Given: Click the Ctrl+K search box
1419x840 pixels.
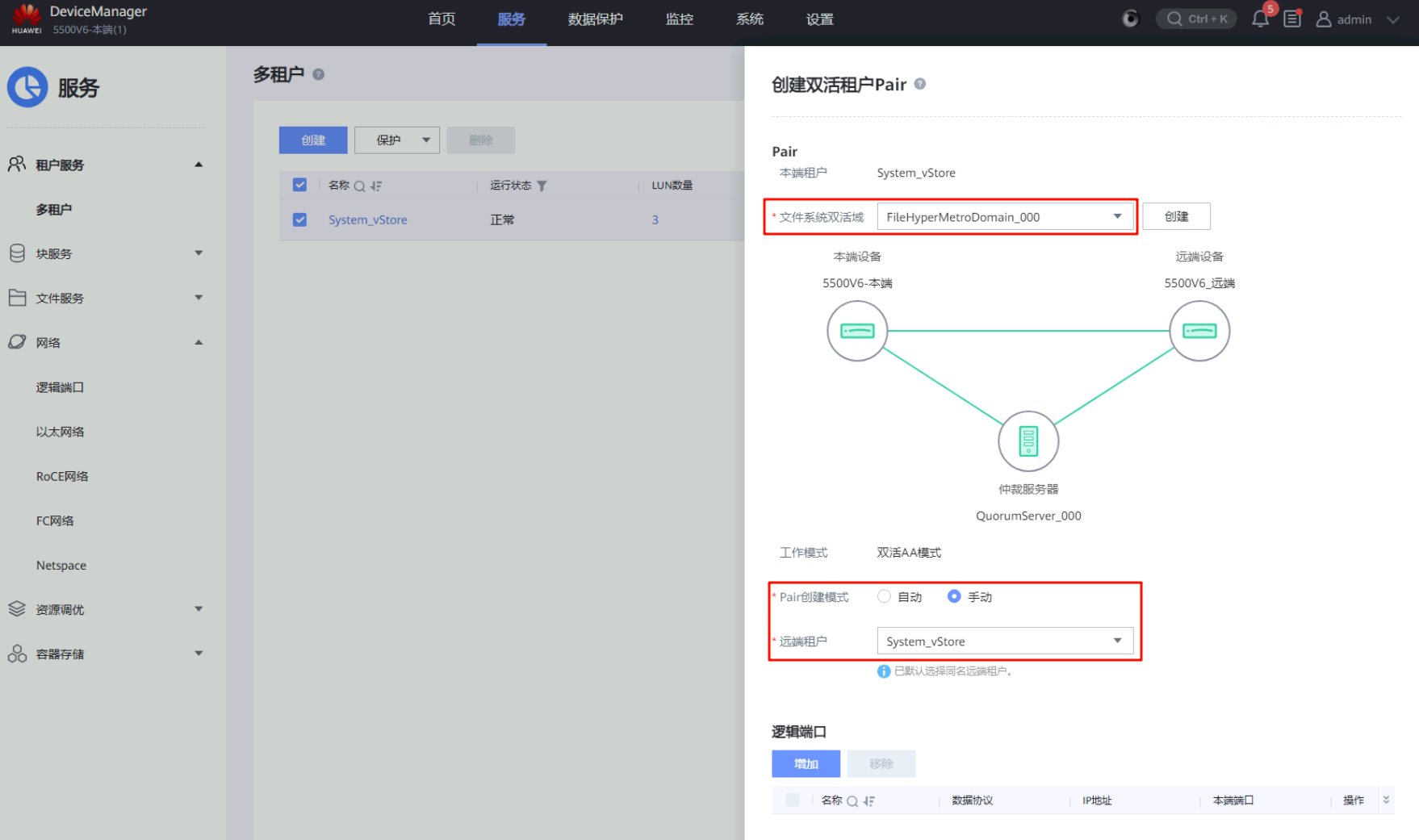Looking at the screenshot, I should point(1196,19).
